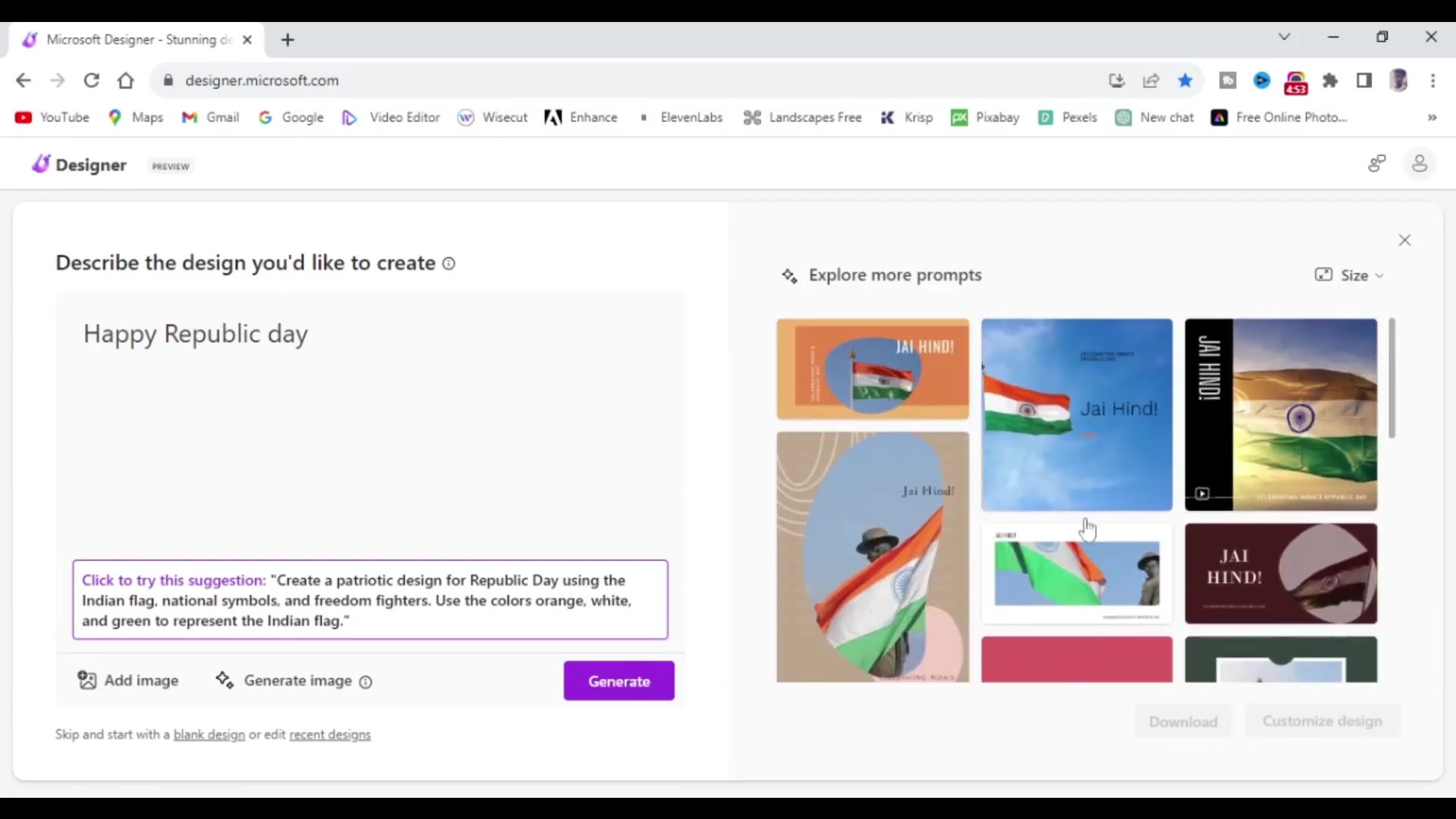
Task: Open the Size dropdown
Action: click(1349, 275)
